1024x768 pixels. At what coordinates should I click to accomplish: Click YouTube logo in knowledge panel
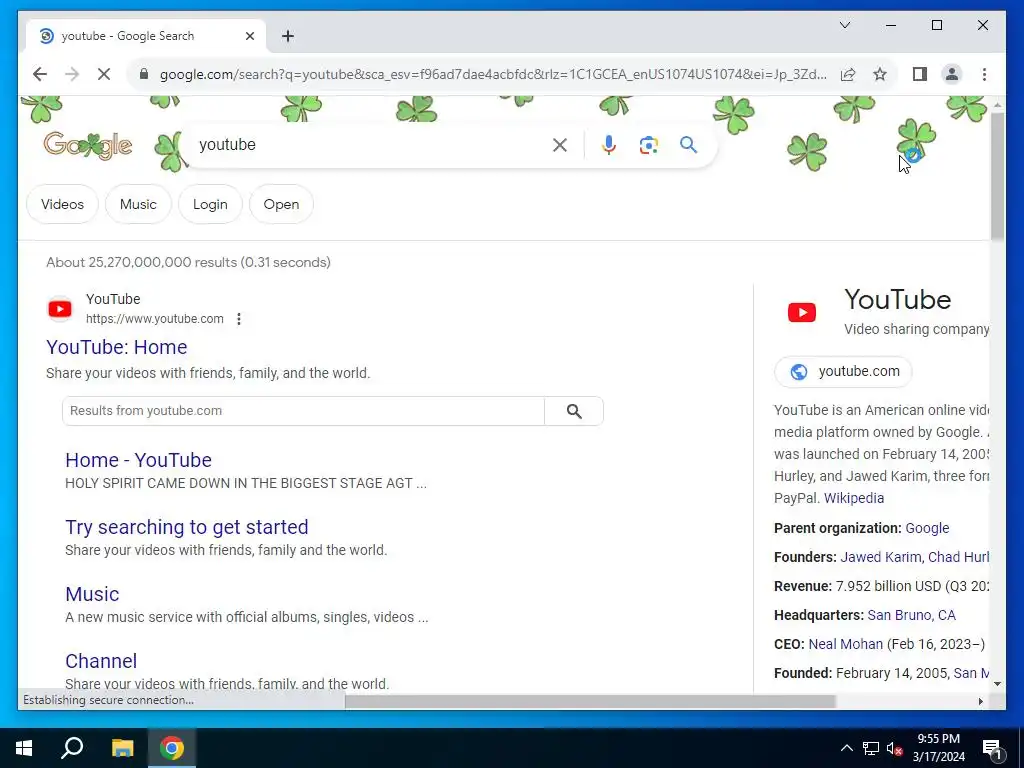[802, 312]
